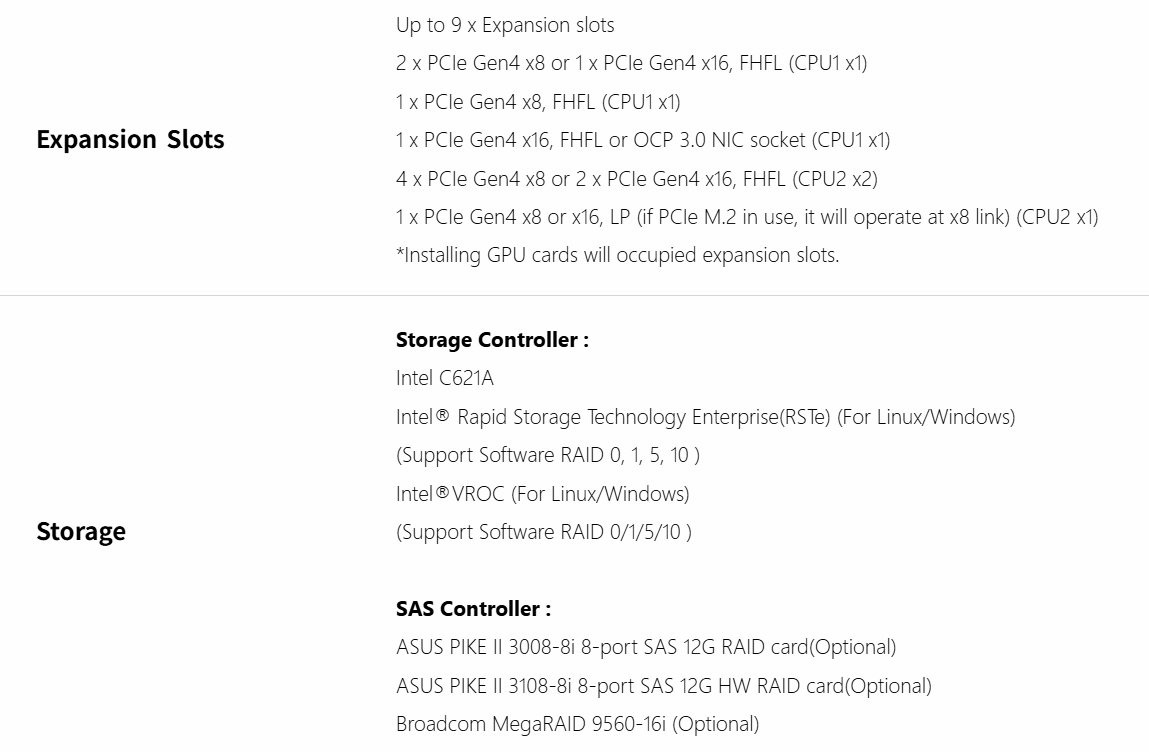Click the divider between Expansion Slots and Storage

point(574,295)
